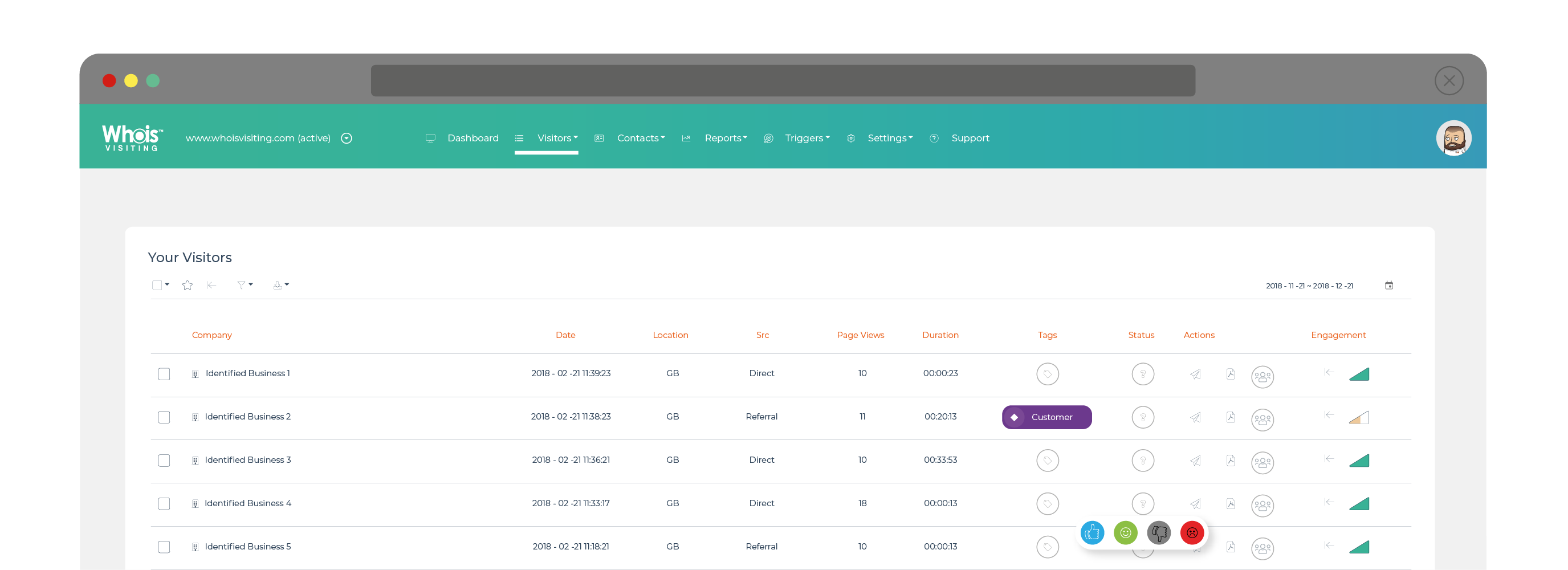Click date range 2018-11-21 ~ 2018-12-21
Viewport: 1568px width, 570px height.
pos(1309,286)
